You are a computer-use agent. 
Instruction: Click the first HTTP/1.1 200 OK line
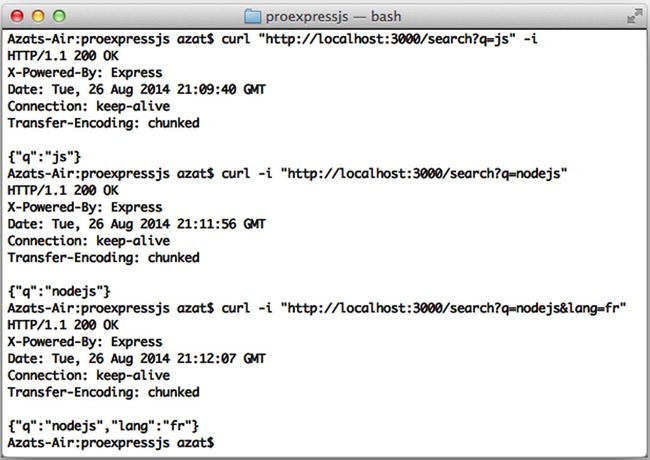pos(63,56)
